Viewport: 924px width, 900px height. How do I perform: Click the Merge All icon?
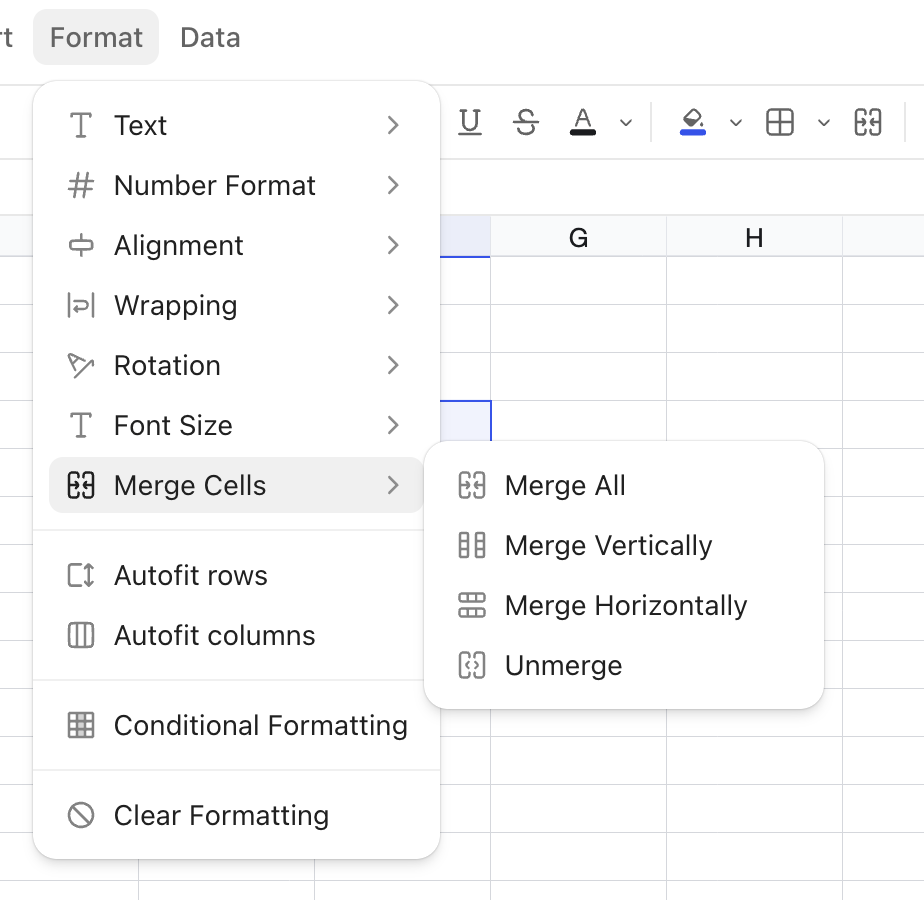coord(472,486)
